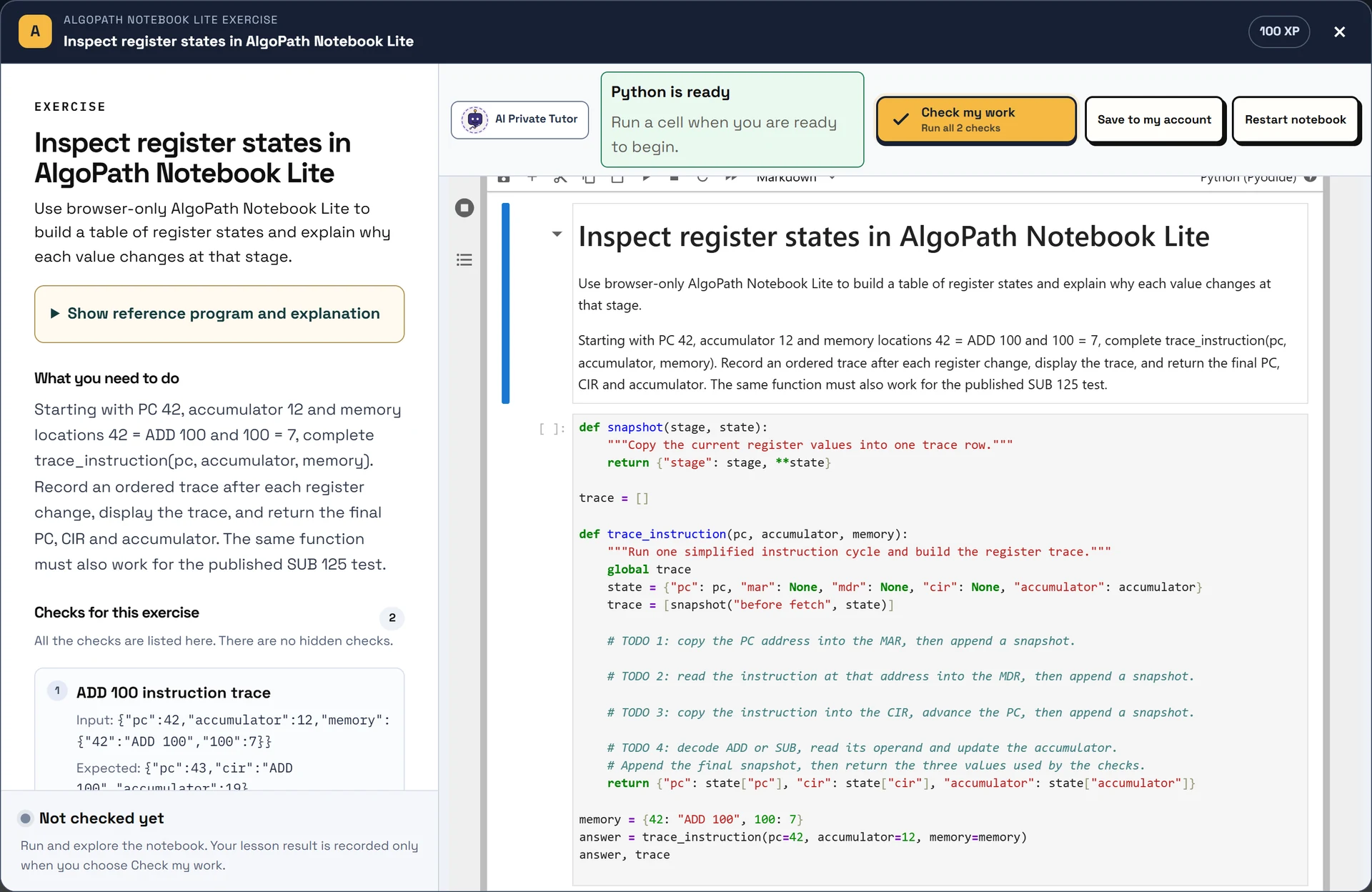Screen dimensions: 1372x892
Task: Click the 'trace = []' code line
Action: [614, 498]
